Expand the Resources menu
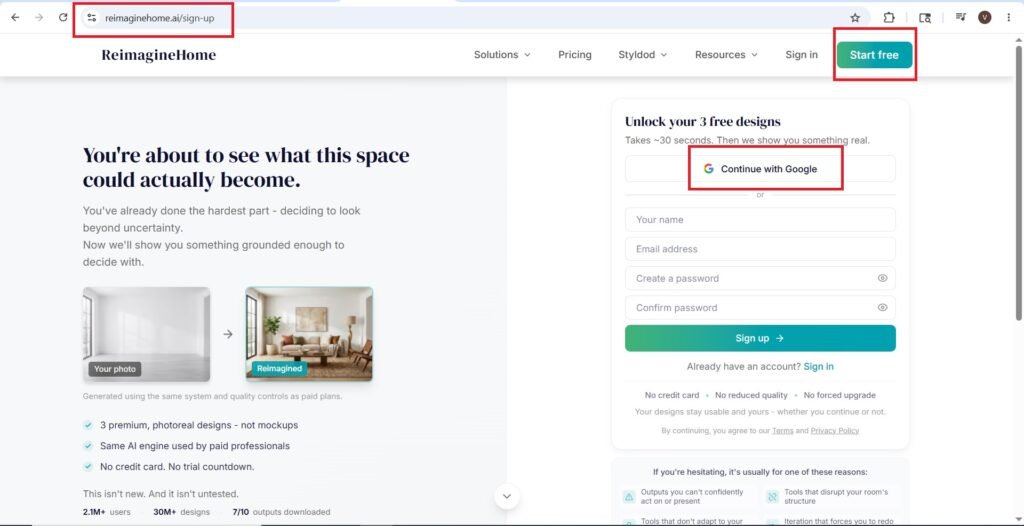The image size is (1024, 526). 726,55
